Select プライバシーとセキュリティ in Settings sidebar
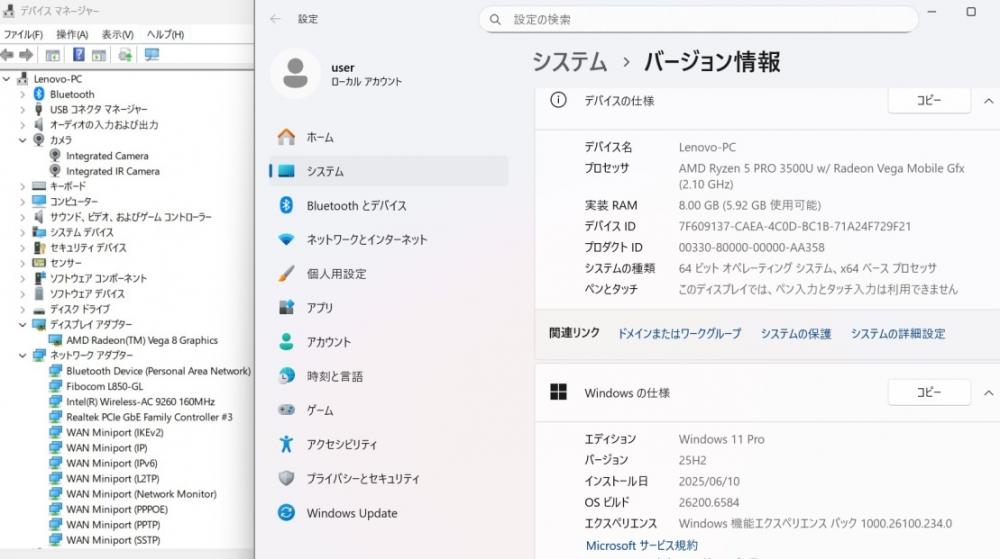The width and height of the screenshot is (1000, 559). pyautogui.click(x=362, y=479)
